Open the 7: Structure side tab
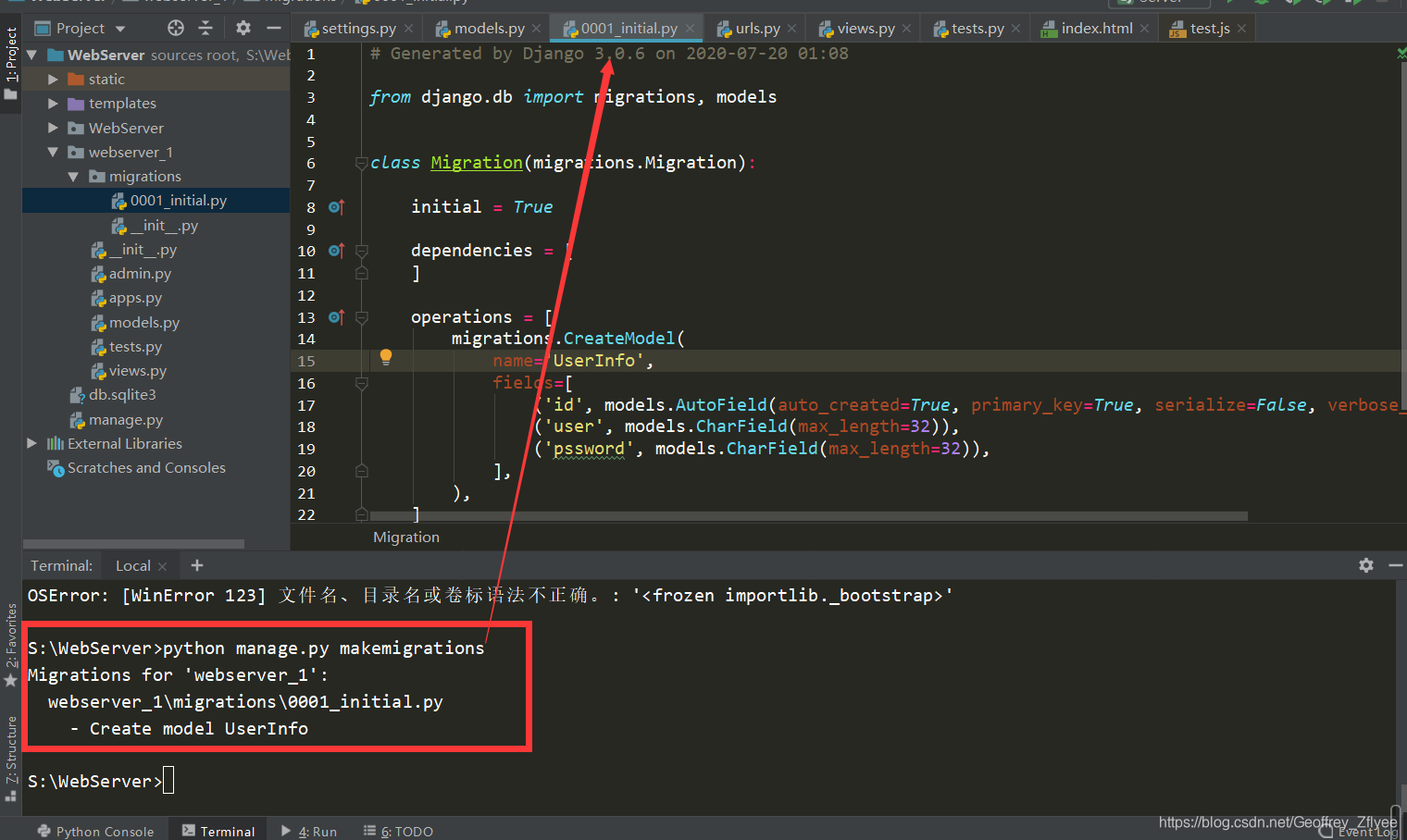Screen dimensions: 1407x840 point(11,758)
